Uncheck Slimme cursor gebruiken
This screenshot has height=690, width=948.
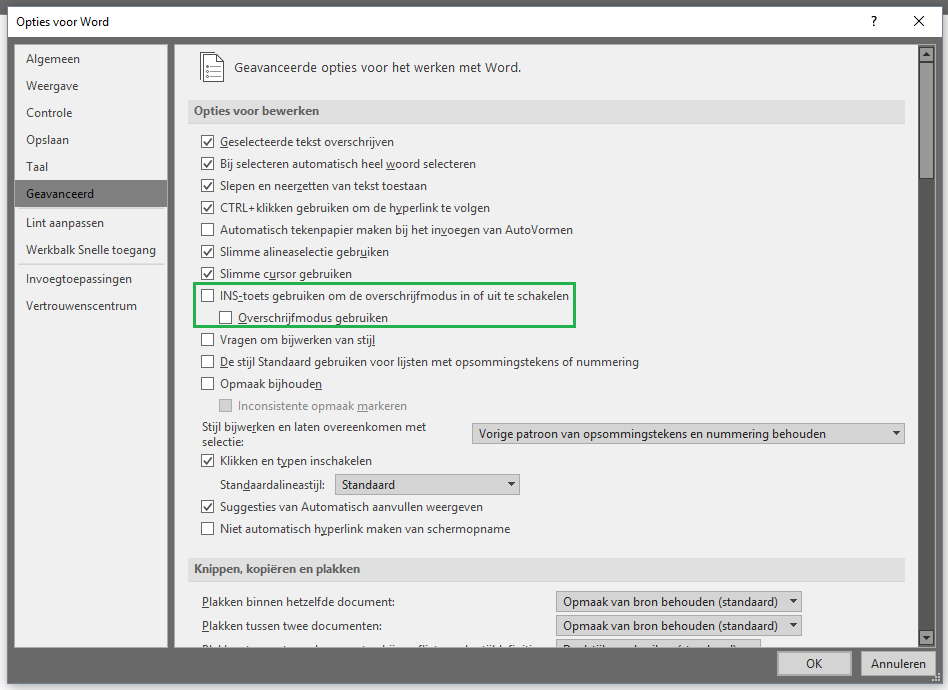[207, 274]
